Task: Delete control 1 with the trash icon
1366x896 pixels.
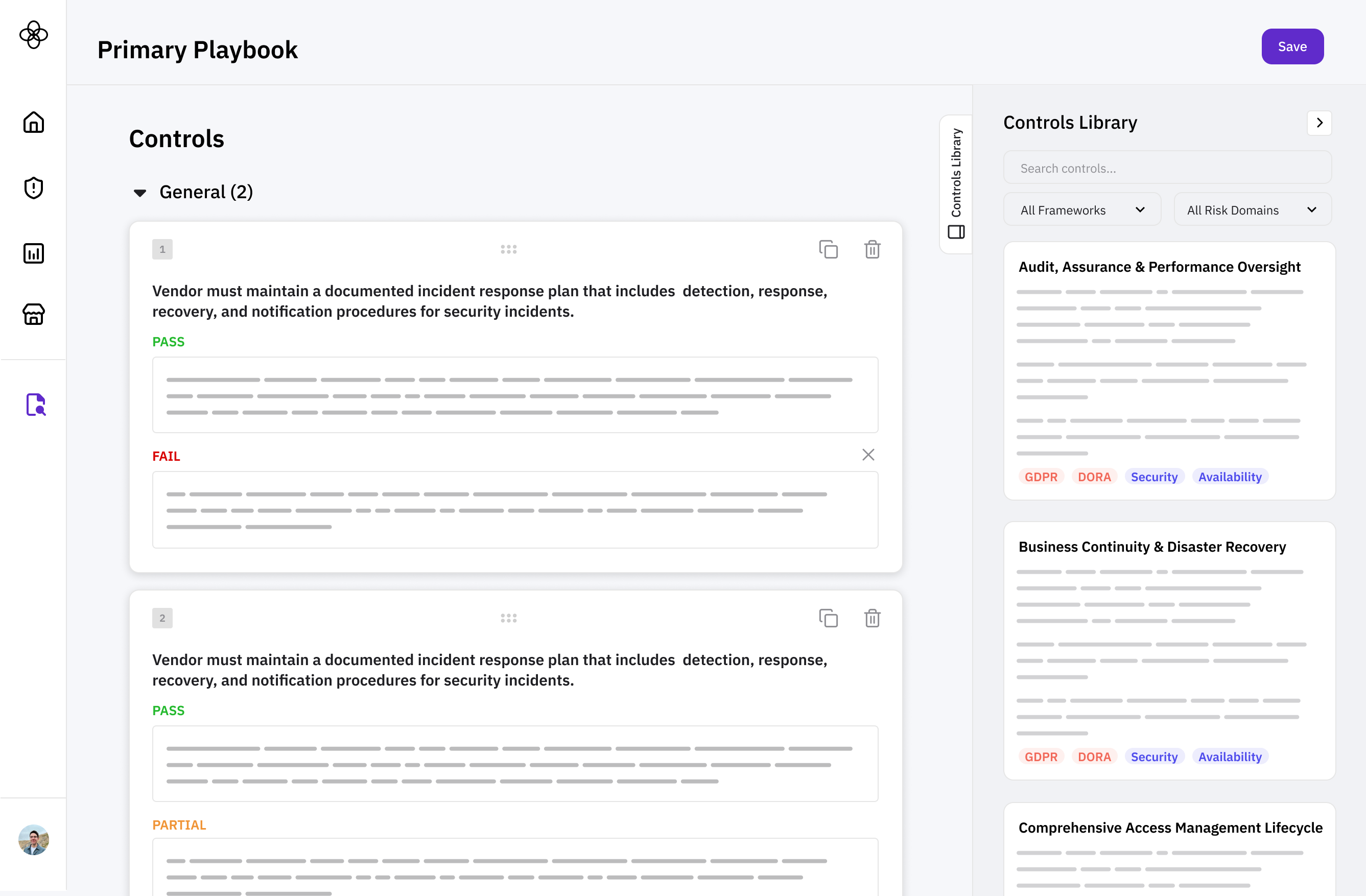Action: [872, 249]
